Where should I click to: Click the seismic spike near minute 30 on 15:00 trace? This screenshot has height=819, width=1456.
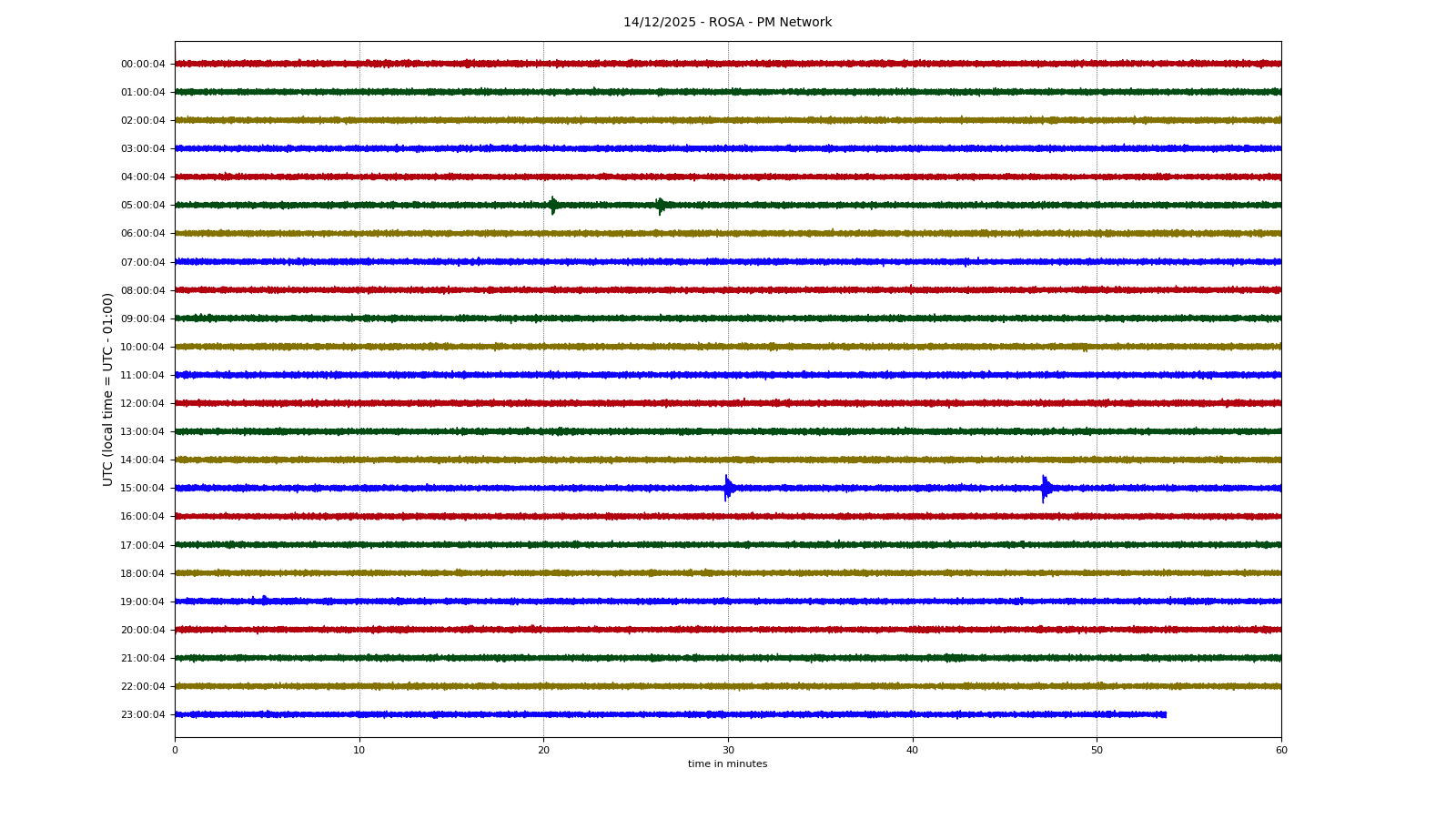726,488
